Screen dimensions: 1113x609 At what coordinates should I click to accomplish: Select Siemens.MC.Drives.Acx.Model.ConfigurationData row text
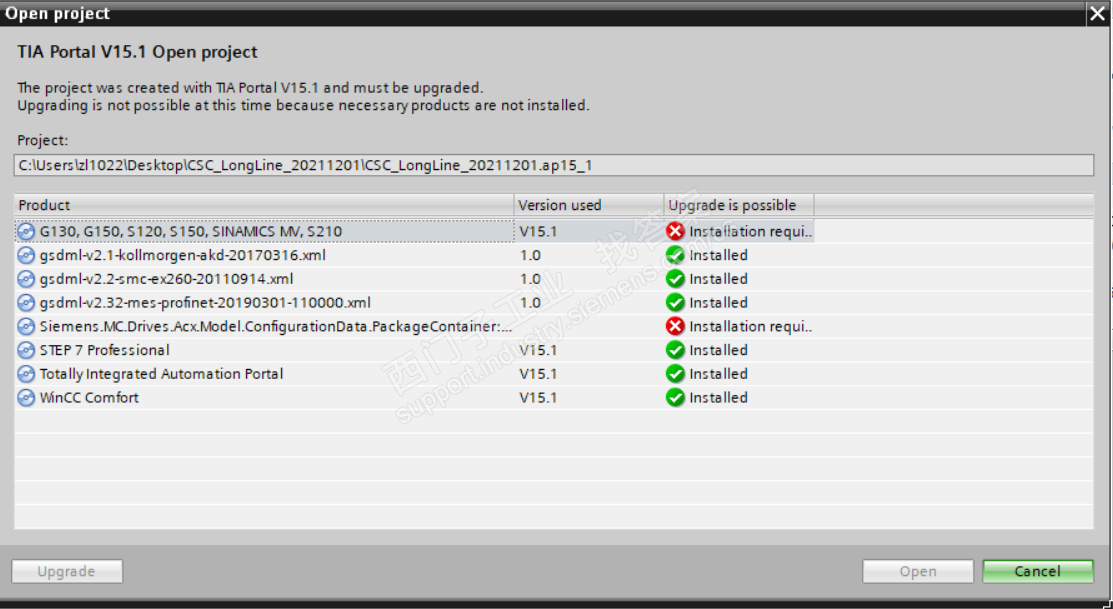pyautogui.click(x=275, y=327)
